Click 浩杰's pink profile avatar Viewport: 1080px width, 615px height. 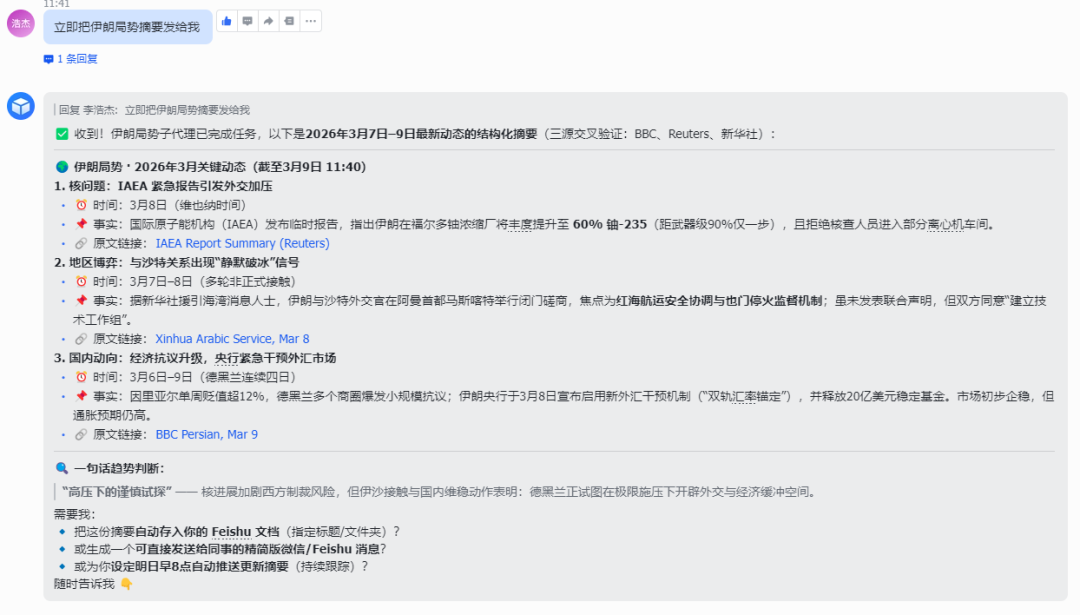click(x=20, y=22)
